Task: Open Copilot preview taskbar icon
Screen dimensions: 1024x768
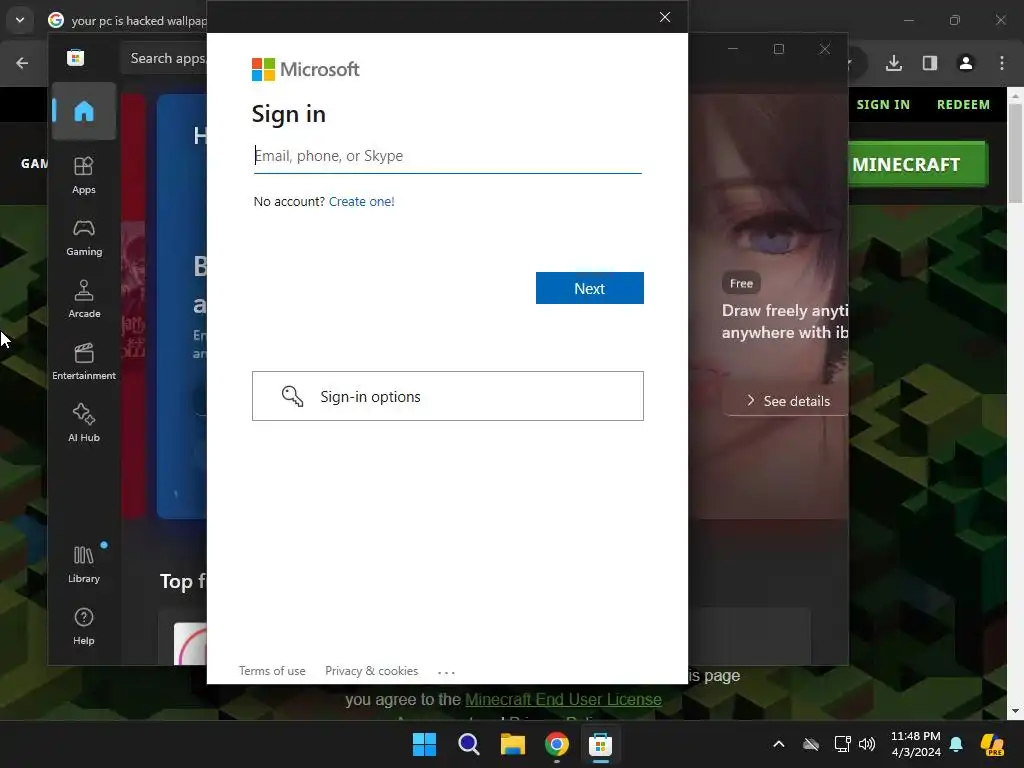Action: tap(992, 744)
